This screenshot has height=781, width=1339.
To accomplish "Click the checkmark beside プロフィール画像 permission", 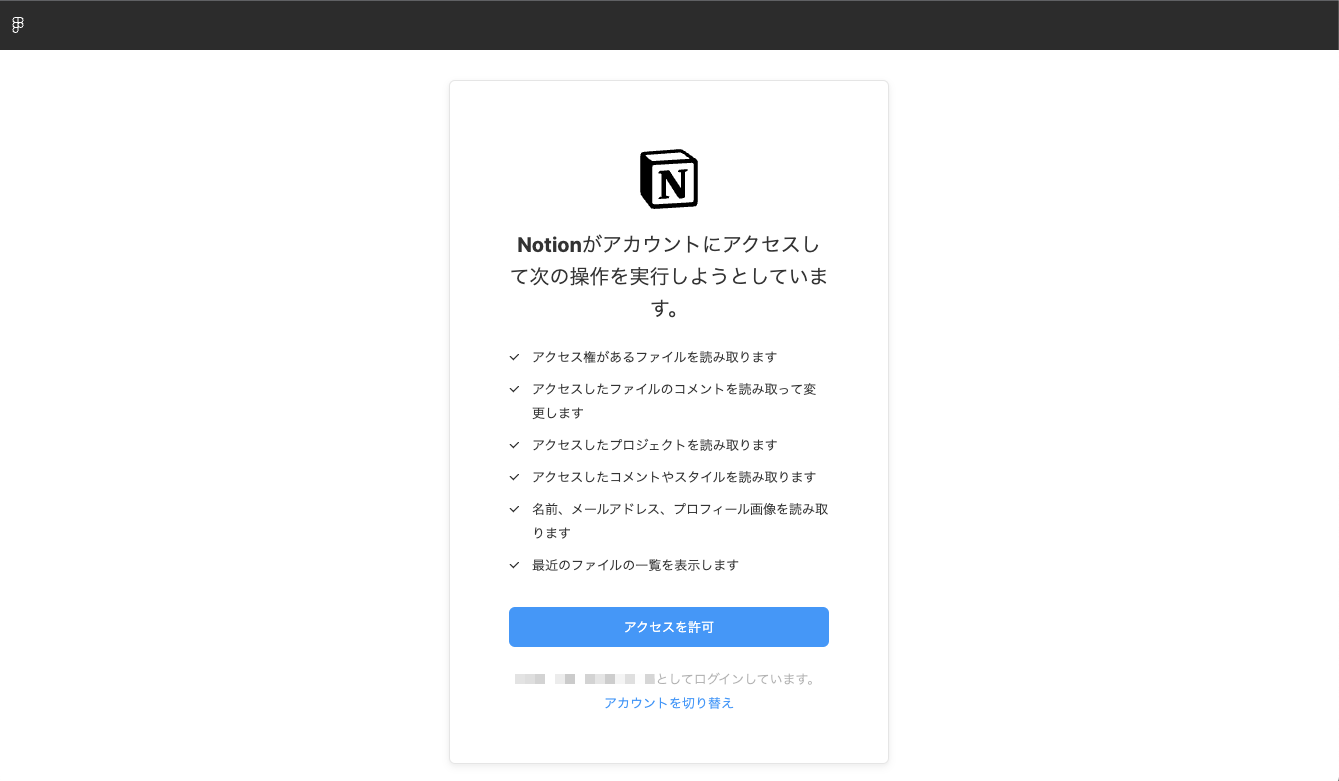I will [514, 509].
